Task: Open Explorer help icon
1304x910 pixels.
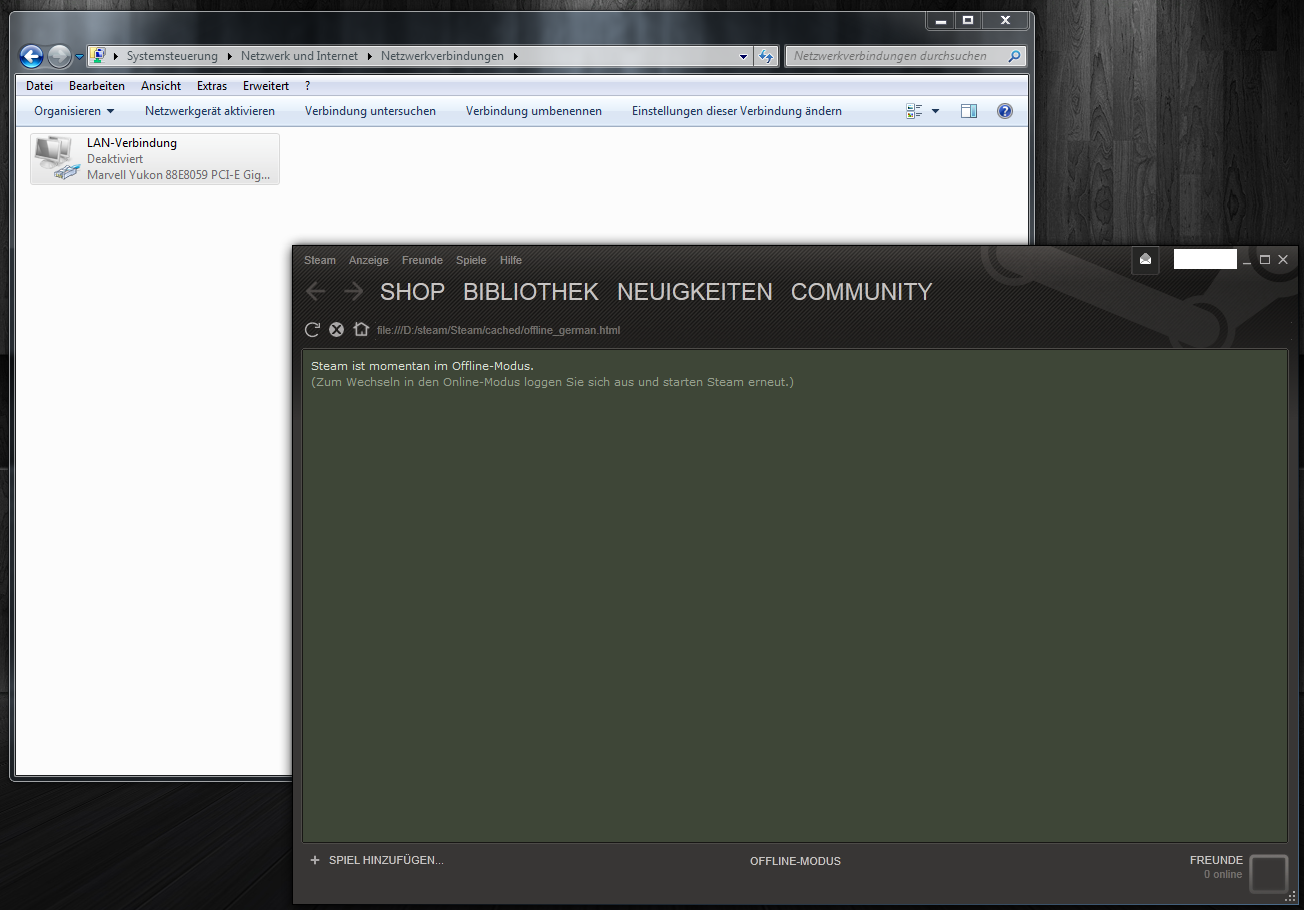Action: pos(1005,111)
